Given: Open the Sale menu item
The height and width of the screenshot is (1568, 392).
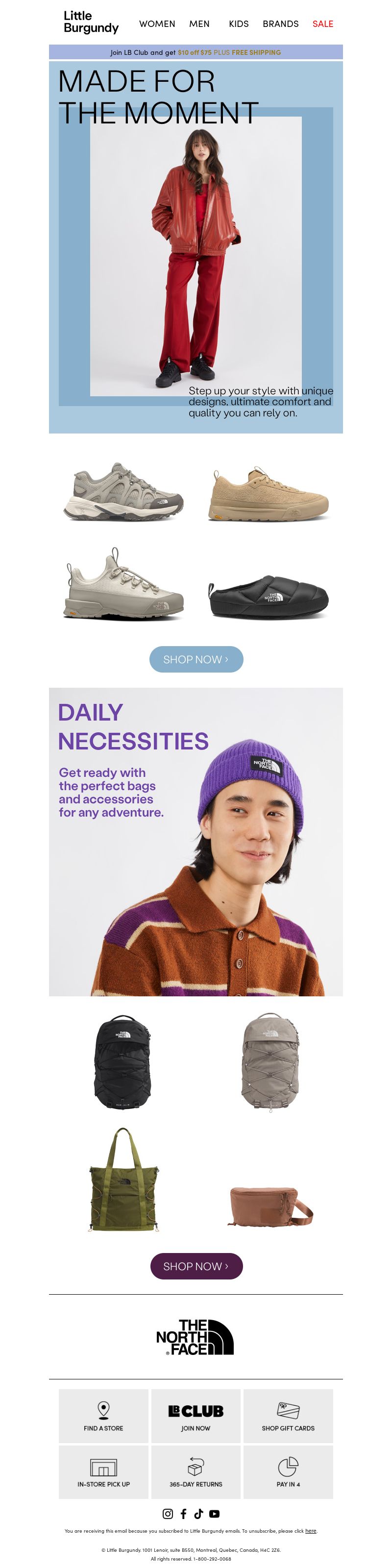Looking at the screenshot, I should (322, 24).
